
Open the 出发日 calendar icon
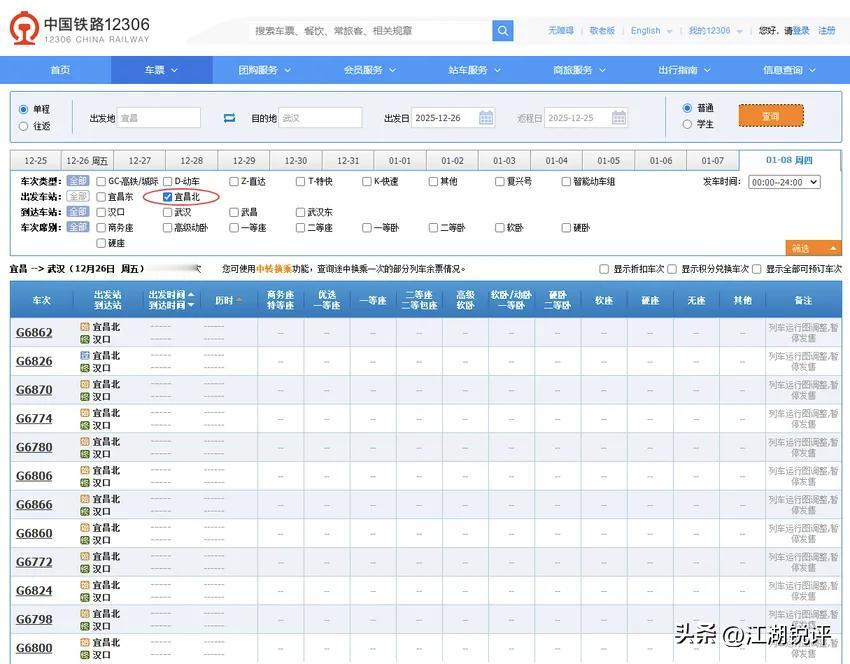click(486, 117)
